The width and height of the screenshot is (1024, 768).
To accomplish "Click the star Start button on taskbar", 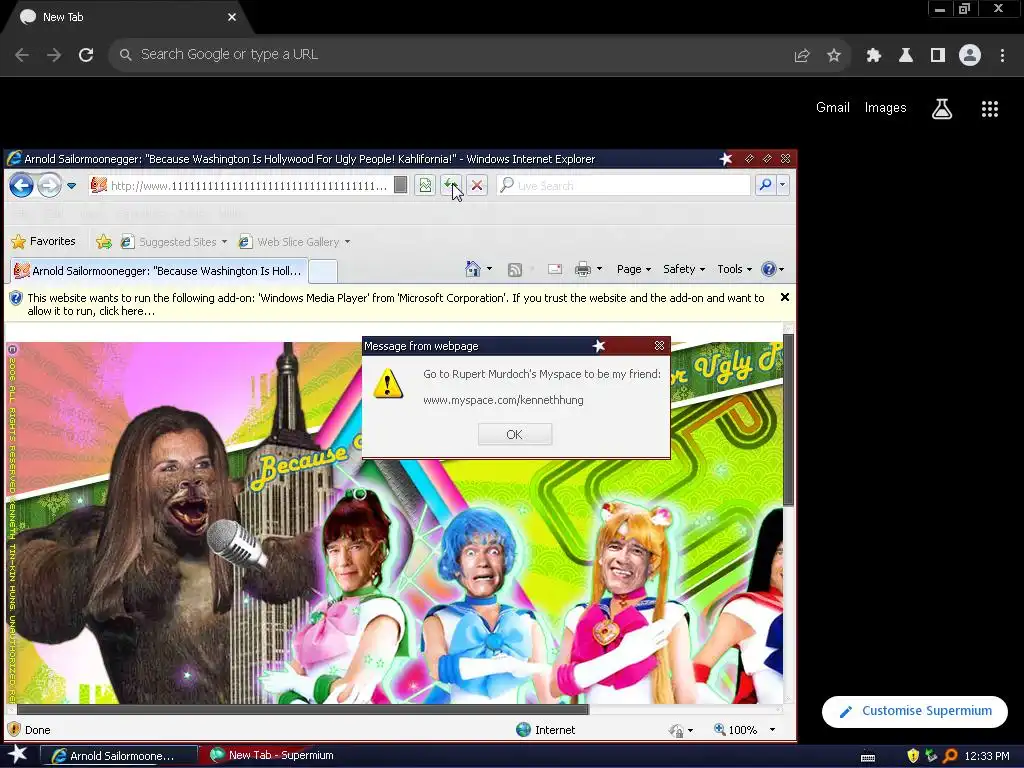I will [17, 755].
